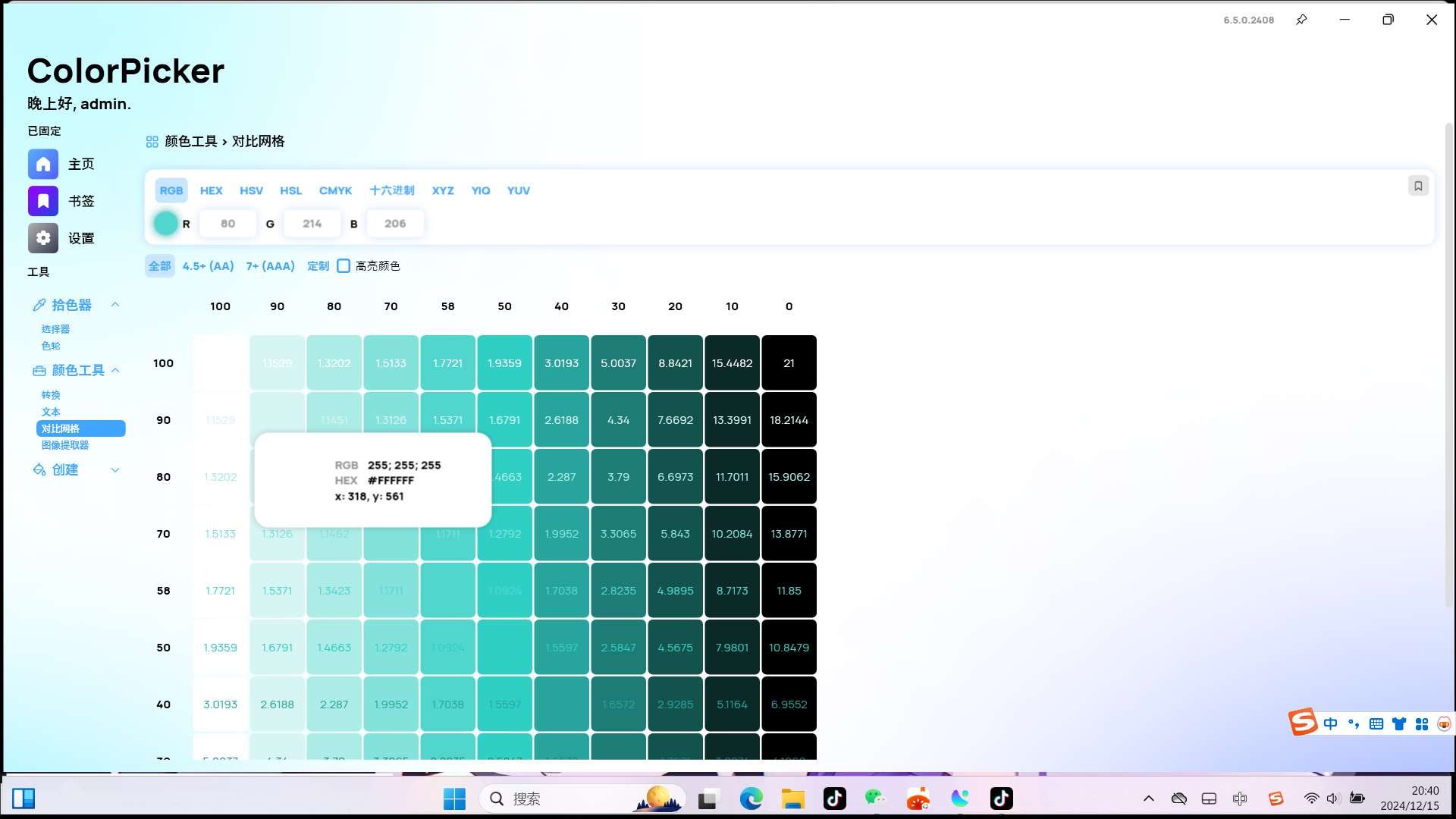Click the 创建 paint bucket icon
Viewport: 1456px width, 819px height.
(39, 470)
